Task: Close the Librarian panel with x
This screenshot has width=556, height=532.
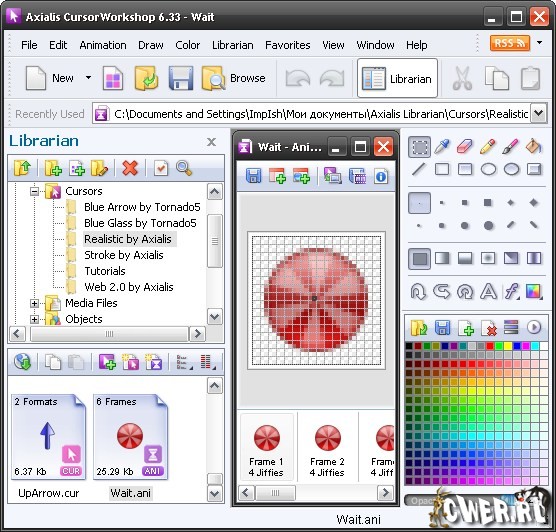Action: (211, 142)
